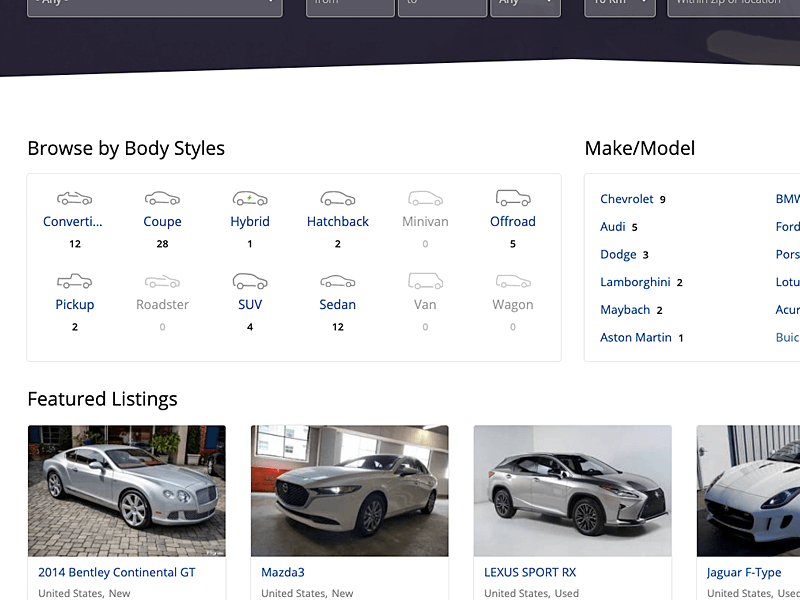800x600 pixels.
Task: Browse Lamborghini listings
Action: [x=635, y=282]
